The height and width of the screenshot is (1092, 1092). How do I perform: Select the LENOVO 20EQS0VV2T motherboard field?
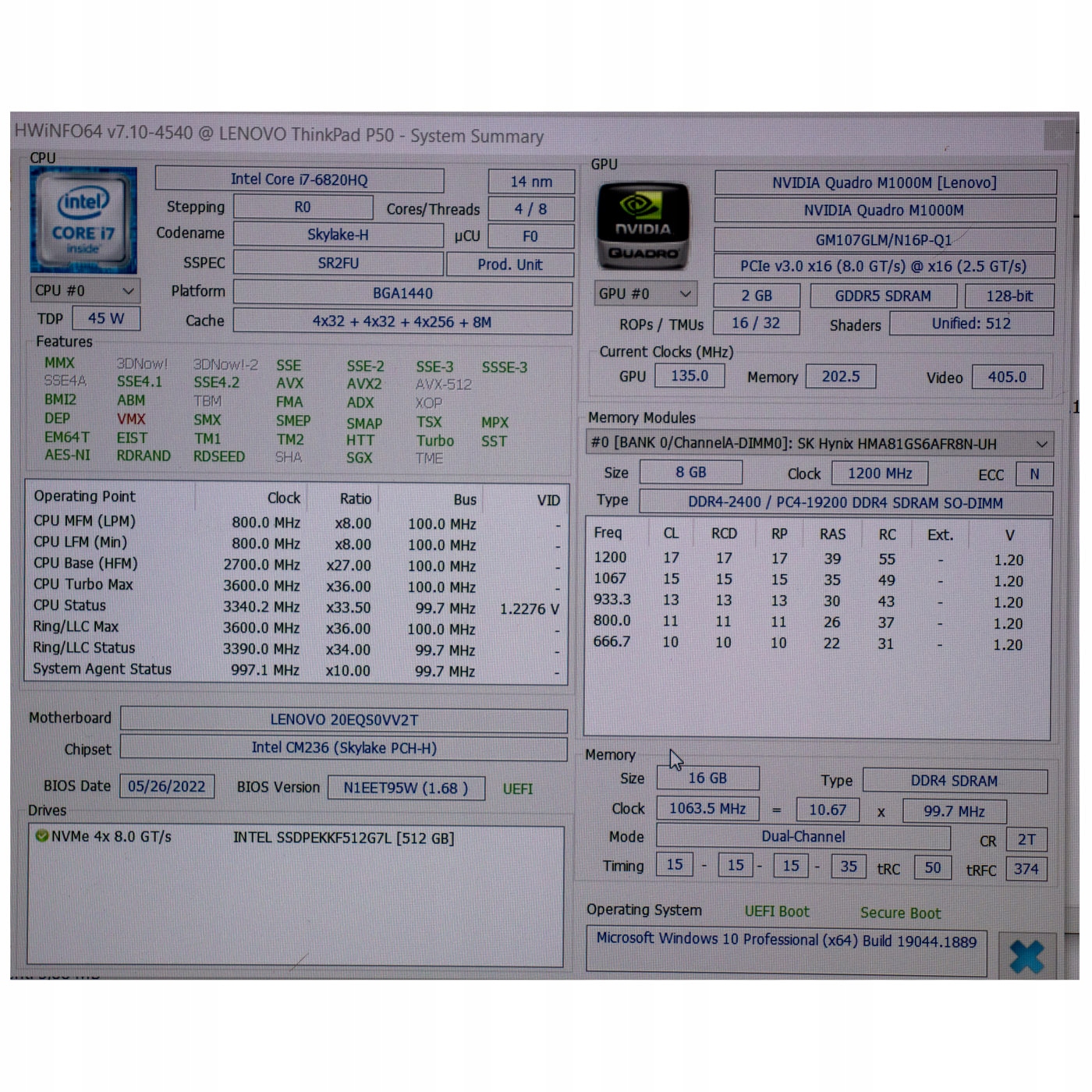(344, 720)
